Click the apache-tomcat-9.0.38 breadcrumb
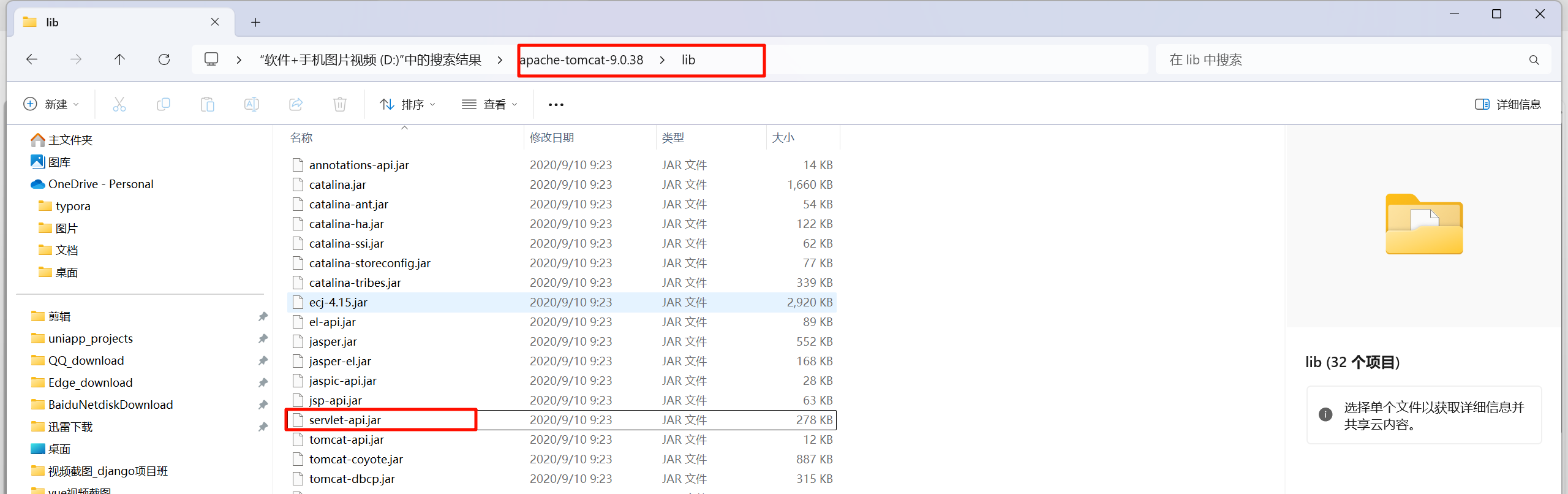 tap(582, 60)
